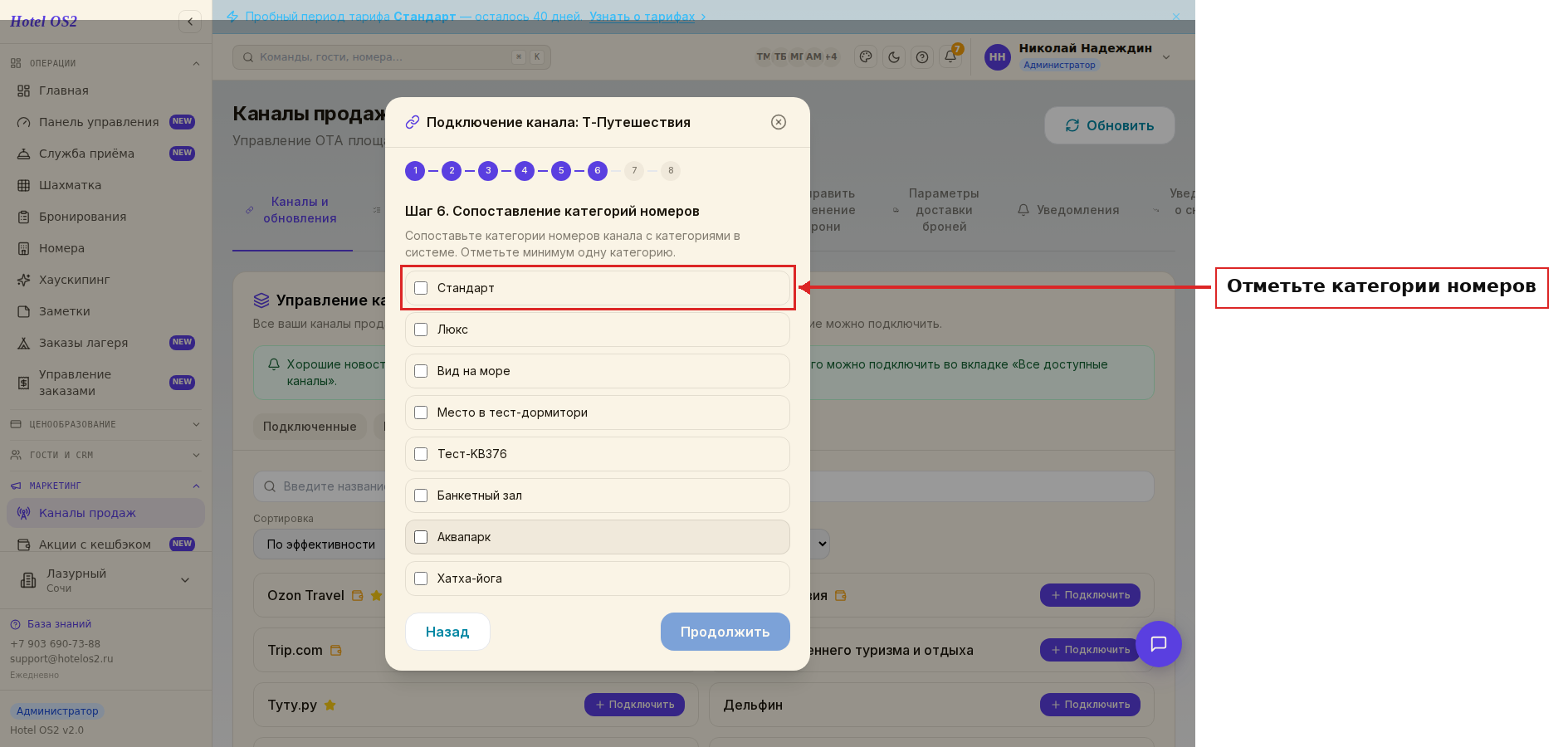Go to wizard step 5

pyautogui.click(x=561, y=171)
